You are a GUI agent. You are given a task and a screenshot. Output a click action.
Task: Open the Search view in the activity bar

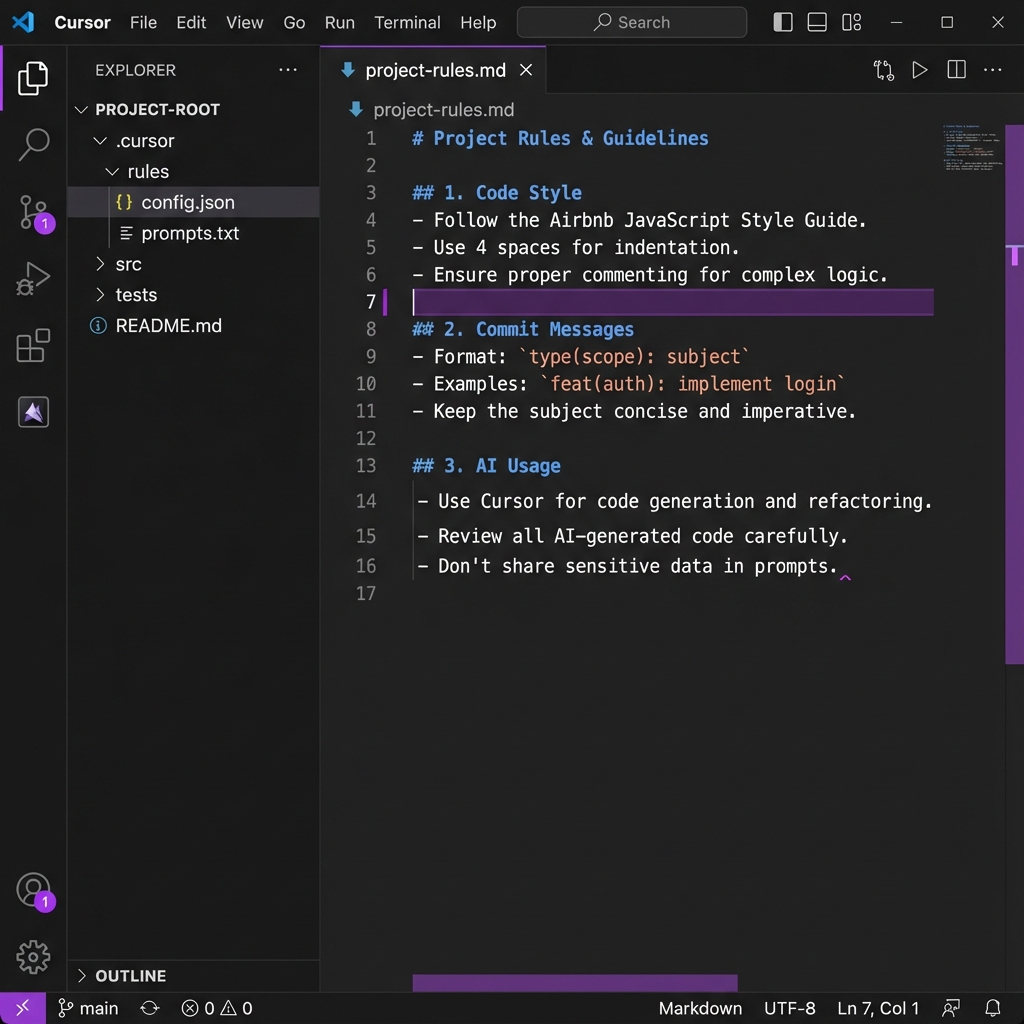33,145
